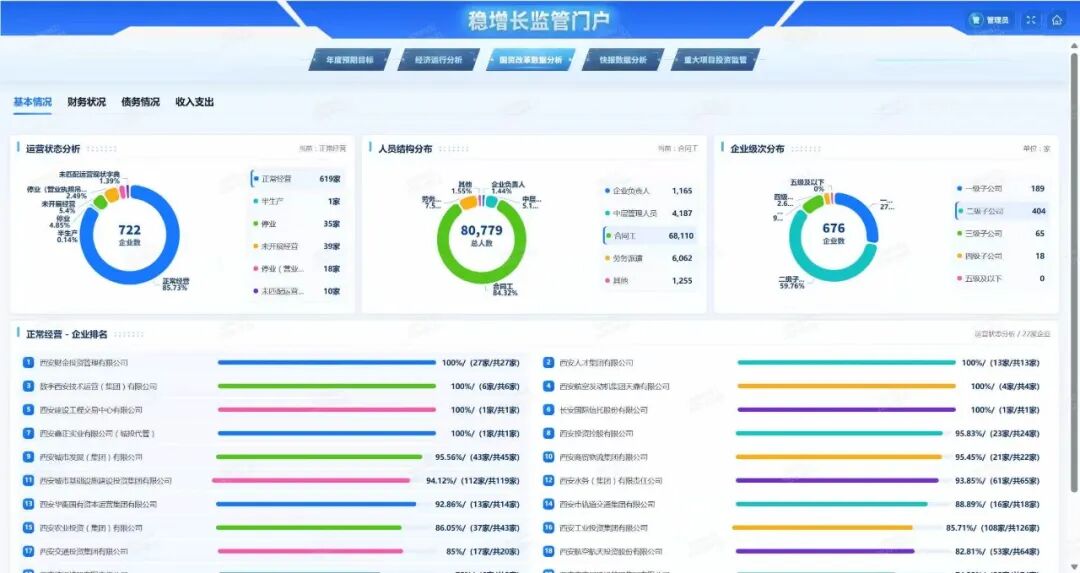This screenshot has height=573, width=1080.
Task: Open the 快报数据分析 navigation tab
Action: pyautogui.click(x=623, y=60)
